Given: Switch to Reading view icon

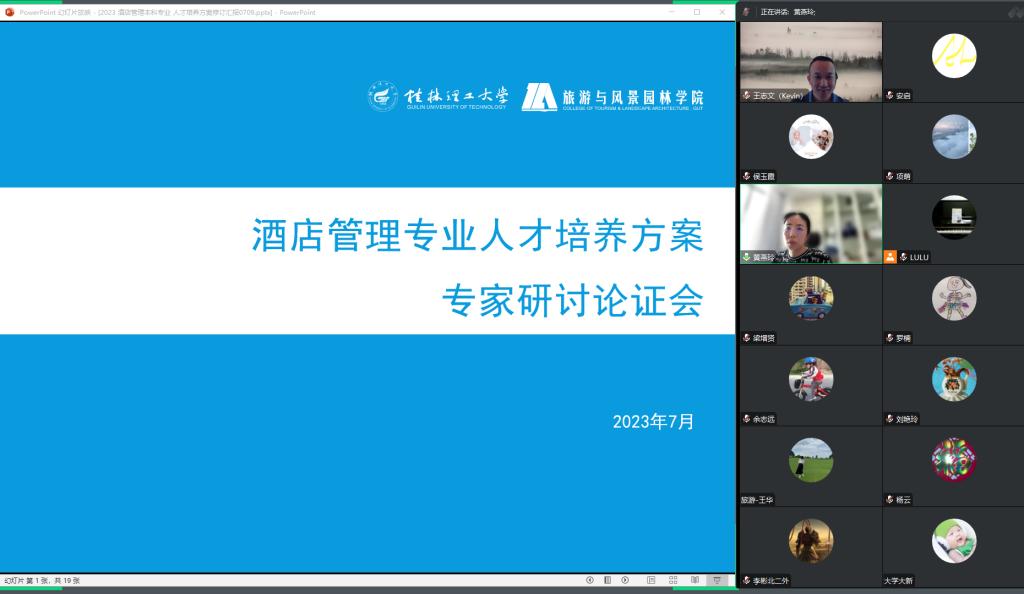Looking at the screenshot, I should pyautogui.click(x=695, y=580).
